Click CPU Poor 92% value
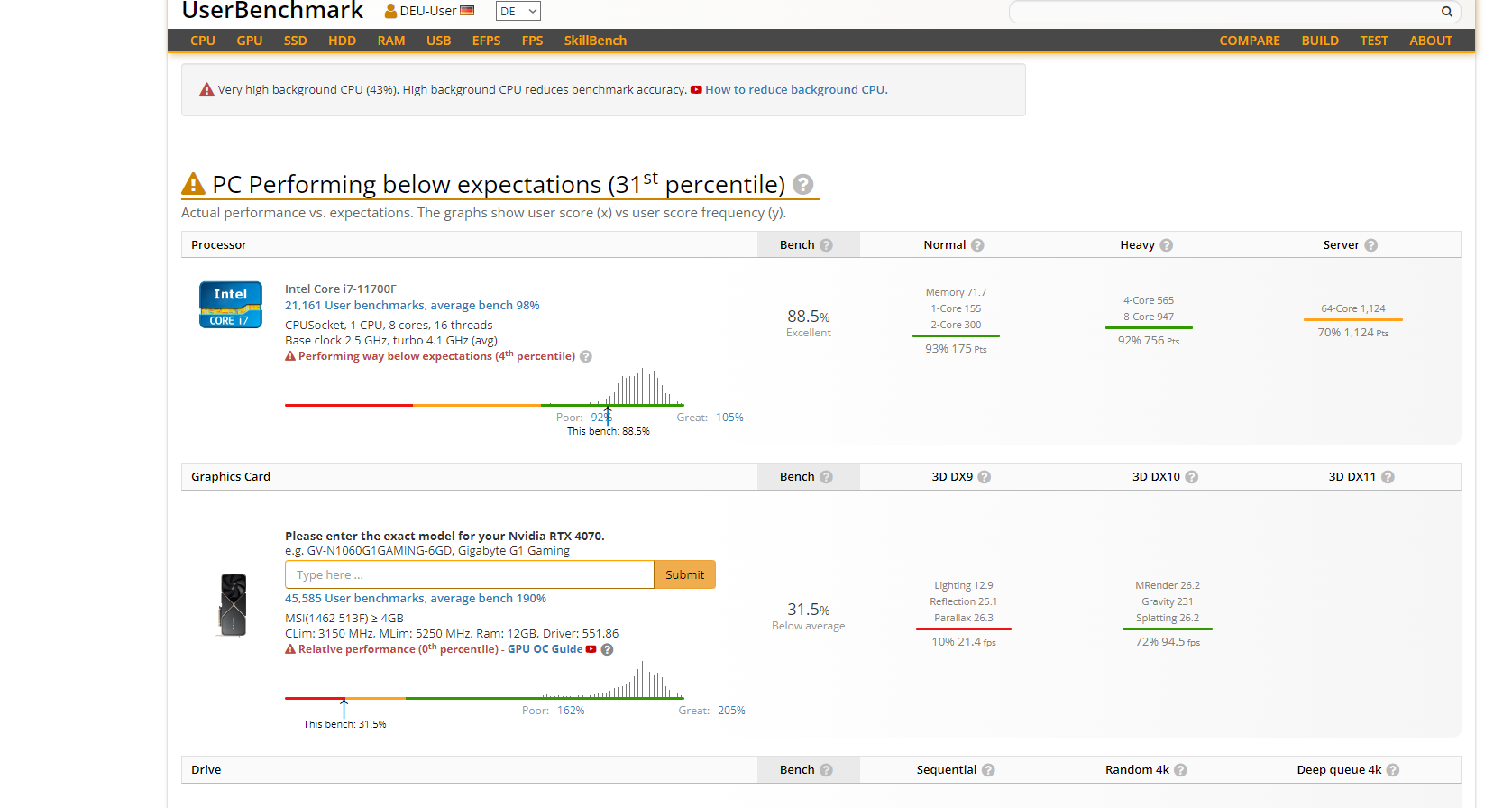Image resolution: width=1512 pixels, height=808 pixels. [600, 417]
